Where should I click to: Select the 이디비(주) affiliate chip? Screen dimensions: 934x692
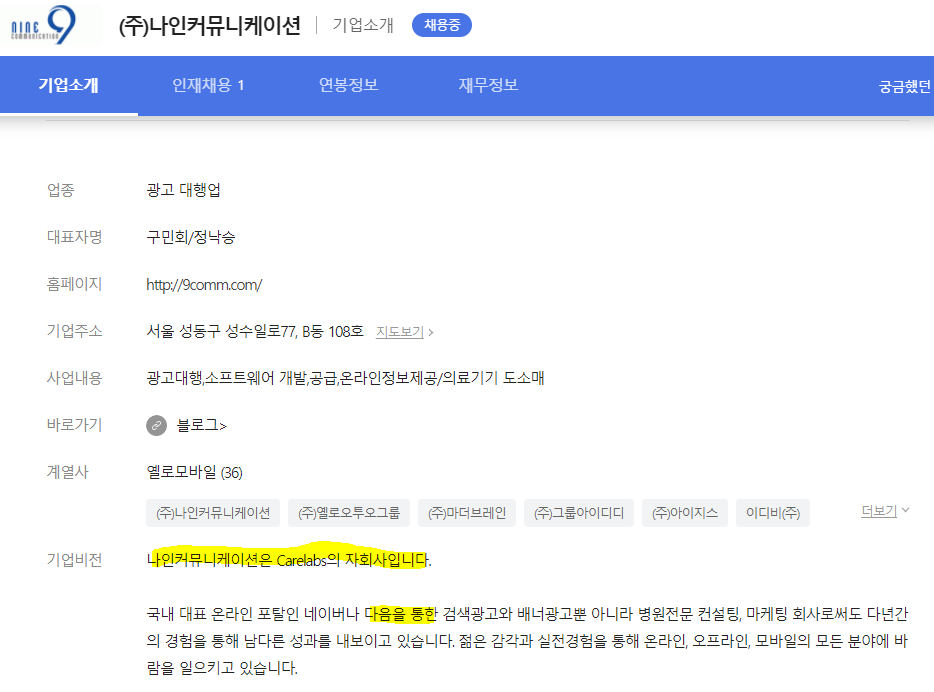773,513
